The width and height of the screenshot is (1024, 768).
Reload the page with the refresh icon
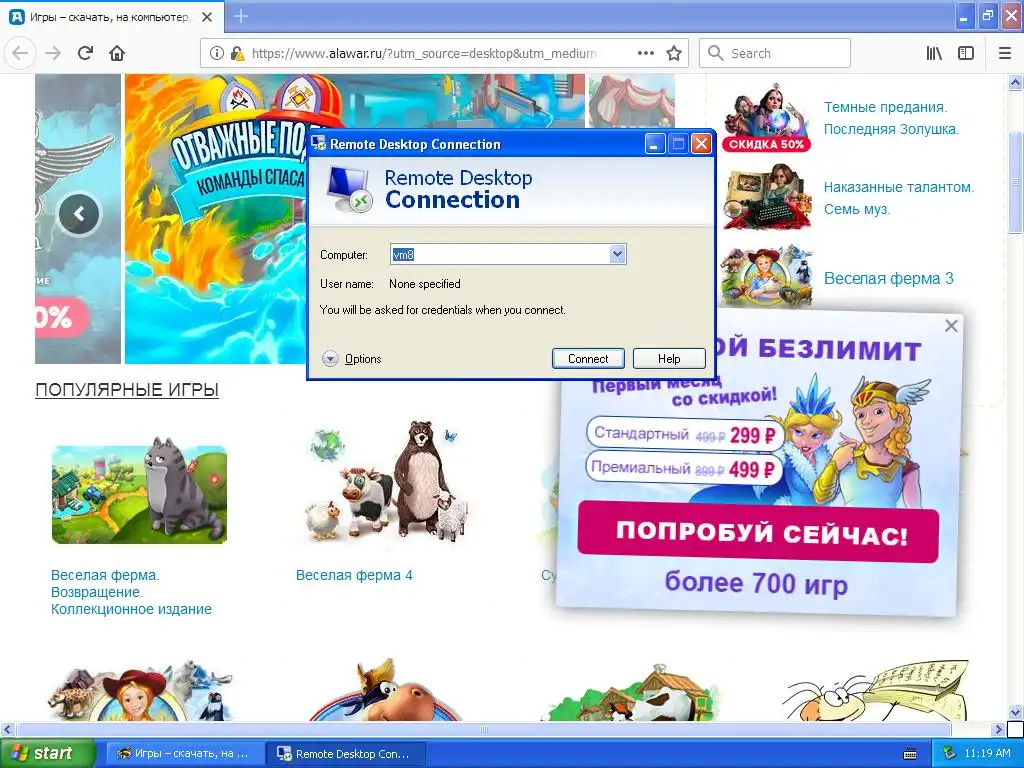tap(86, 53)
